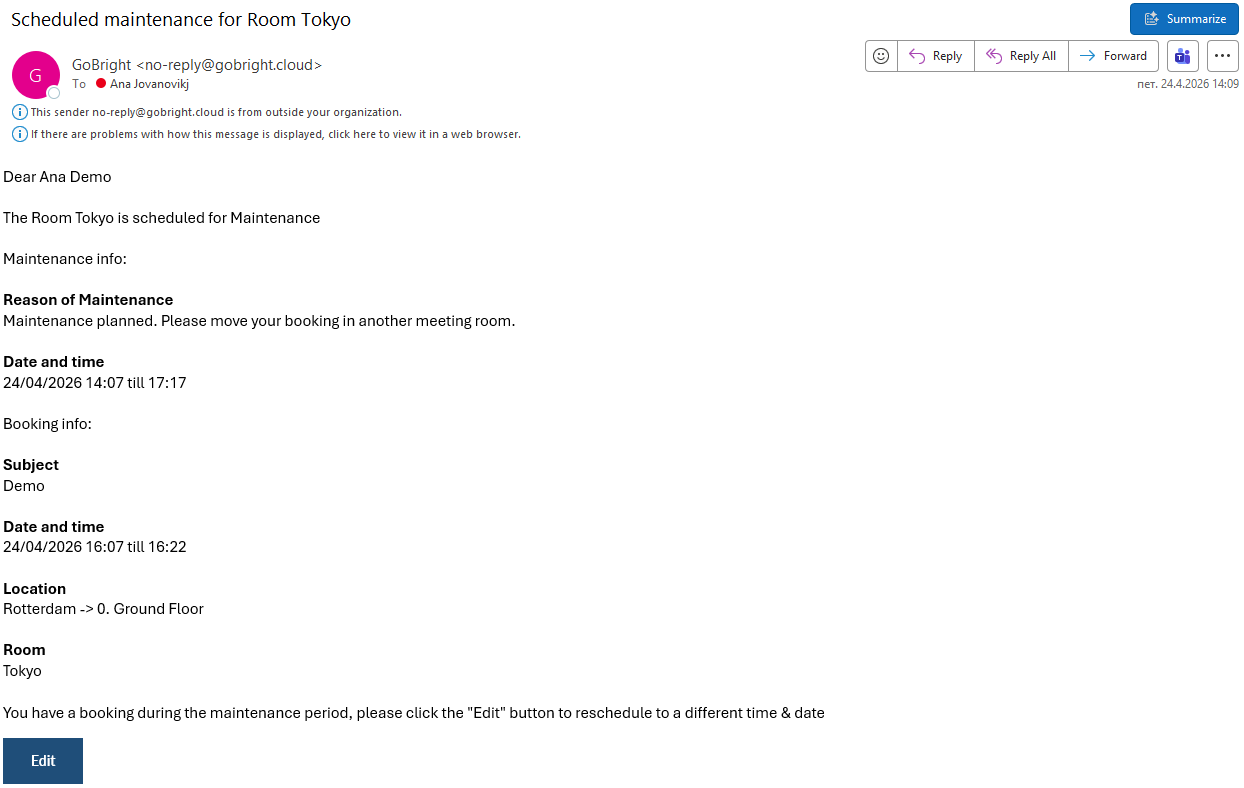1244x788 pixels.
Task: Open recipient Ana Jovanovikj's contact card
Action: tap(149, 84)
